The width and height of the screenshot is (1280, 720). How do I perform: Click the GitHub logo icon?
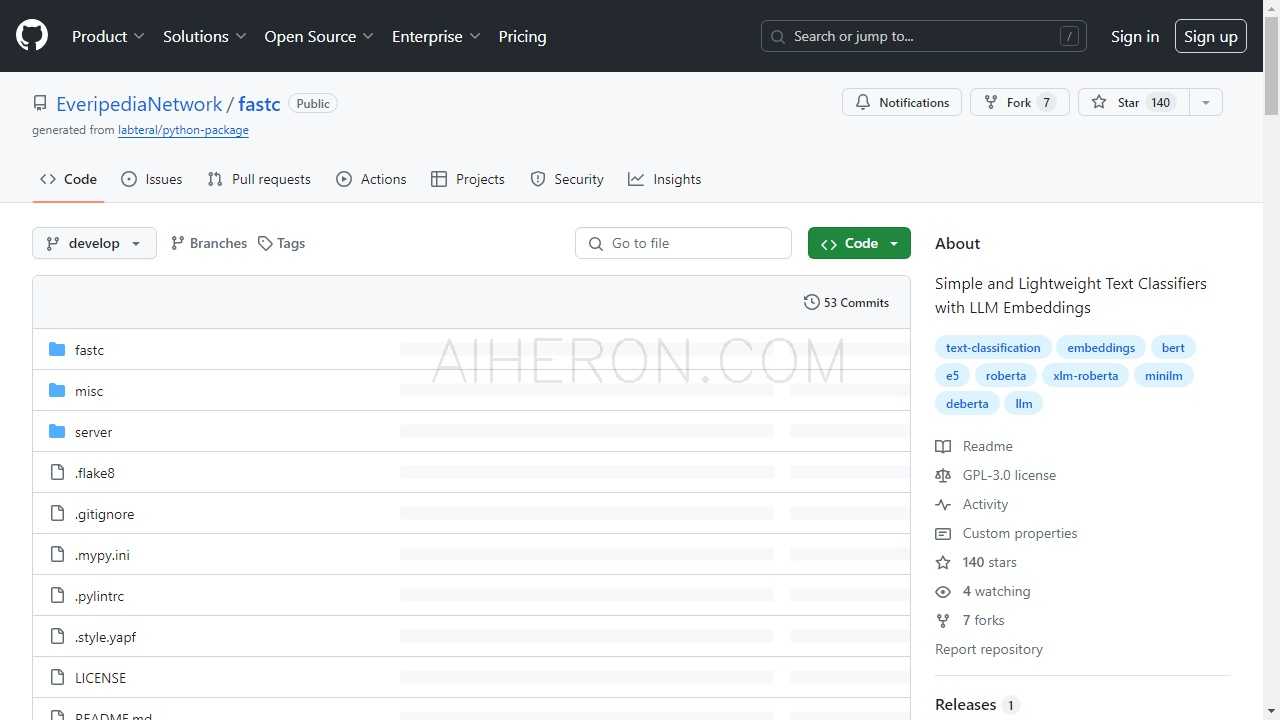[x=32, y=36]
